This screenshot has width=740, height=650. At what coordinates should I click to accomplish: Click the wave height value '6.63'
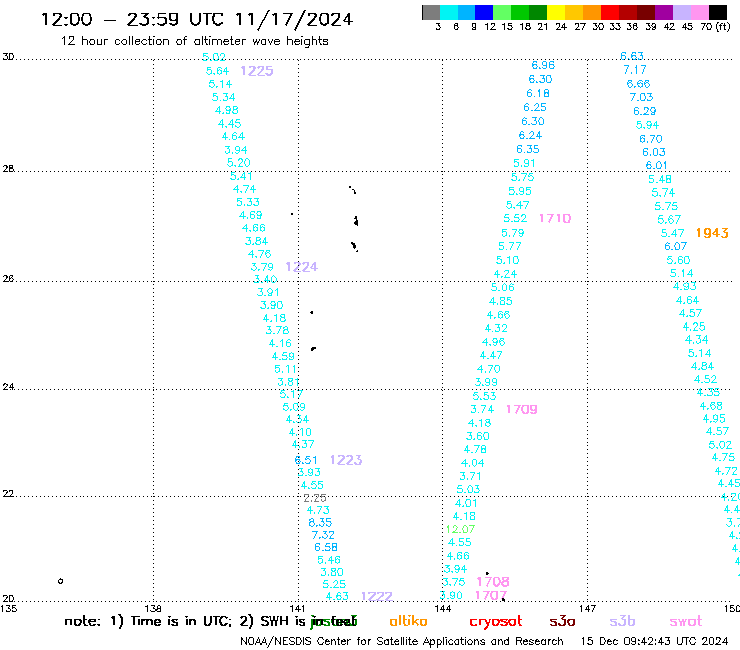(632, 56)
